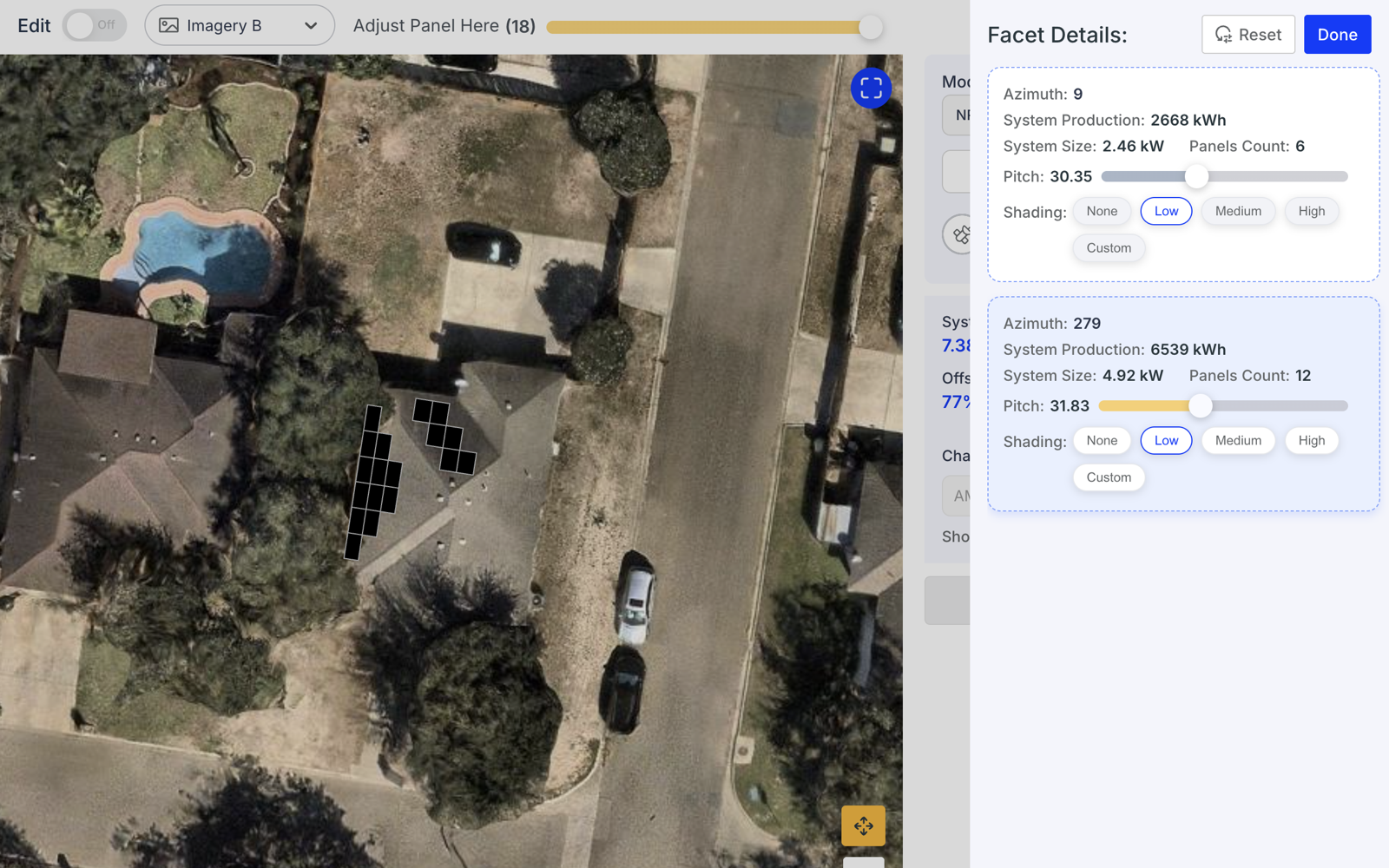The image size is (1389, 868).
Task: Click the "Panels Count: 6" text
Action: [x=1247, y=146]
